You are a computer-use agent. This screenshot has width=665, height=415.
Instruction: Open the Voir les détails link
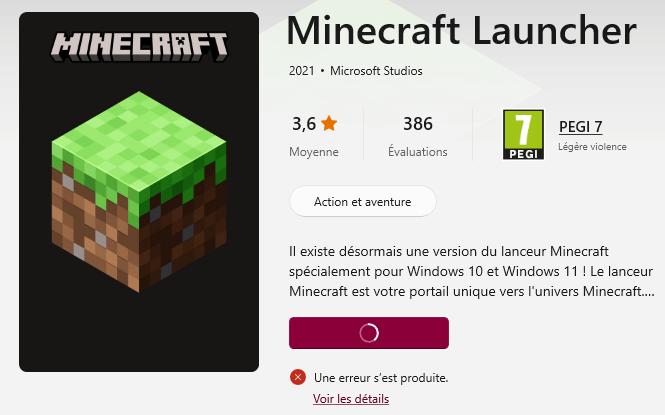pyautogui.click(x=351, y=399)
